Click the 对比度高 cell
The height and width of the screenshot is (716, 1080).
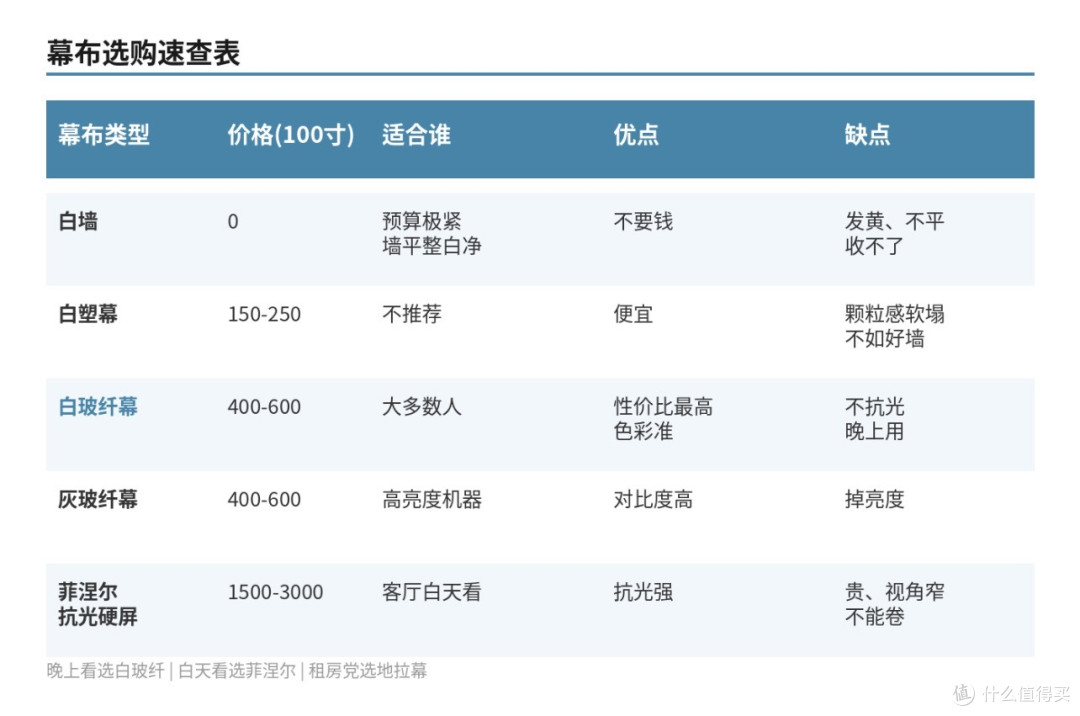click(653, 499)
